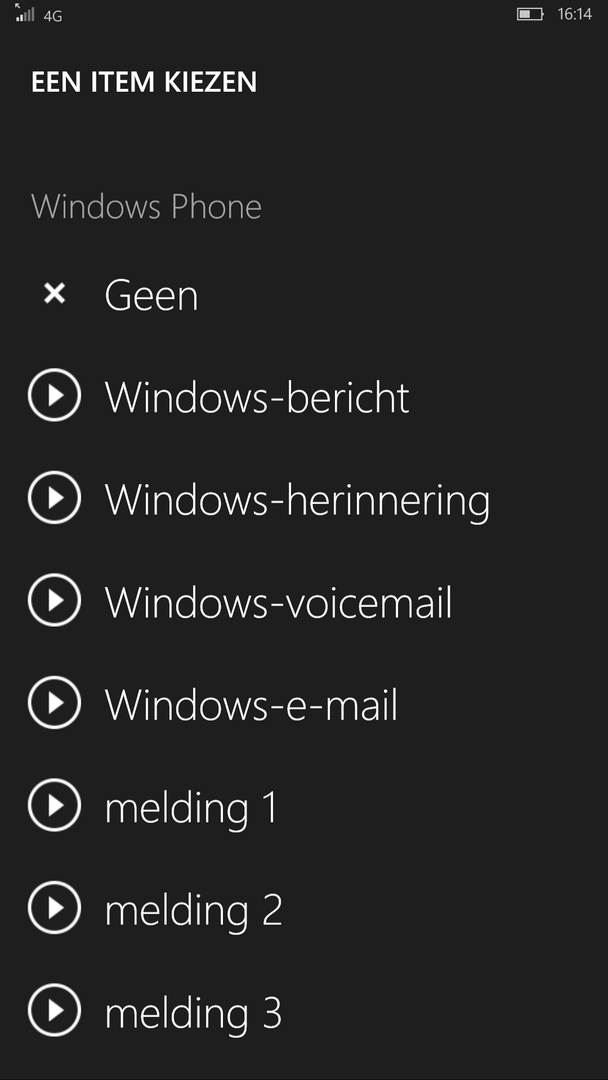Viewport: 608px width, 1080px height.
Task: Play the melding 1 preview
Action: 54,807
